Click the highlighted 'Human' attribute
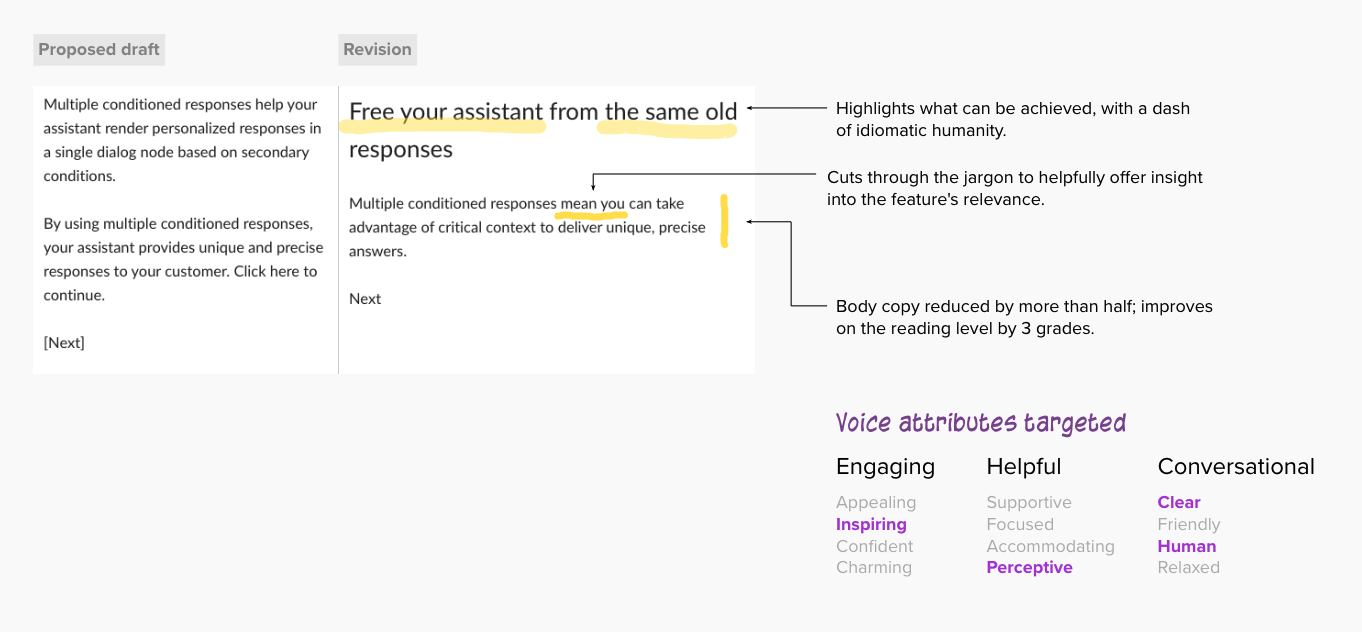This screenshot has height=632, width=1362. (x=1187, y=546)
